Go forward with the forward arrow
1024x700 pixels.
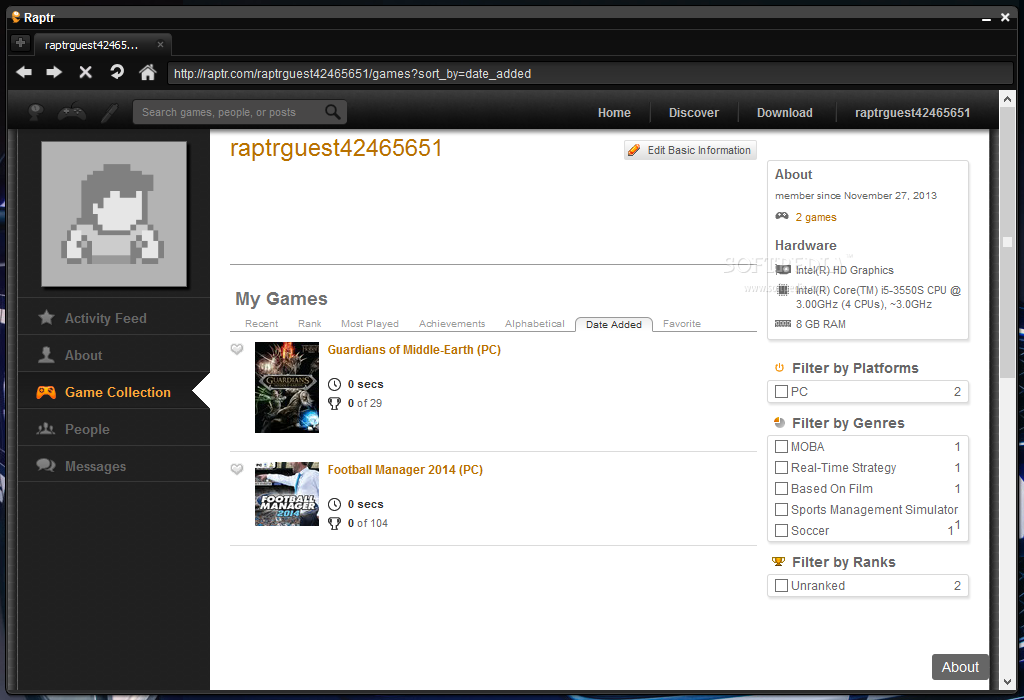point(54,72)
